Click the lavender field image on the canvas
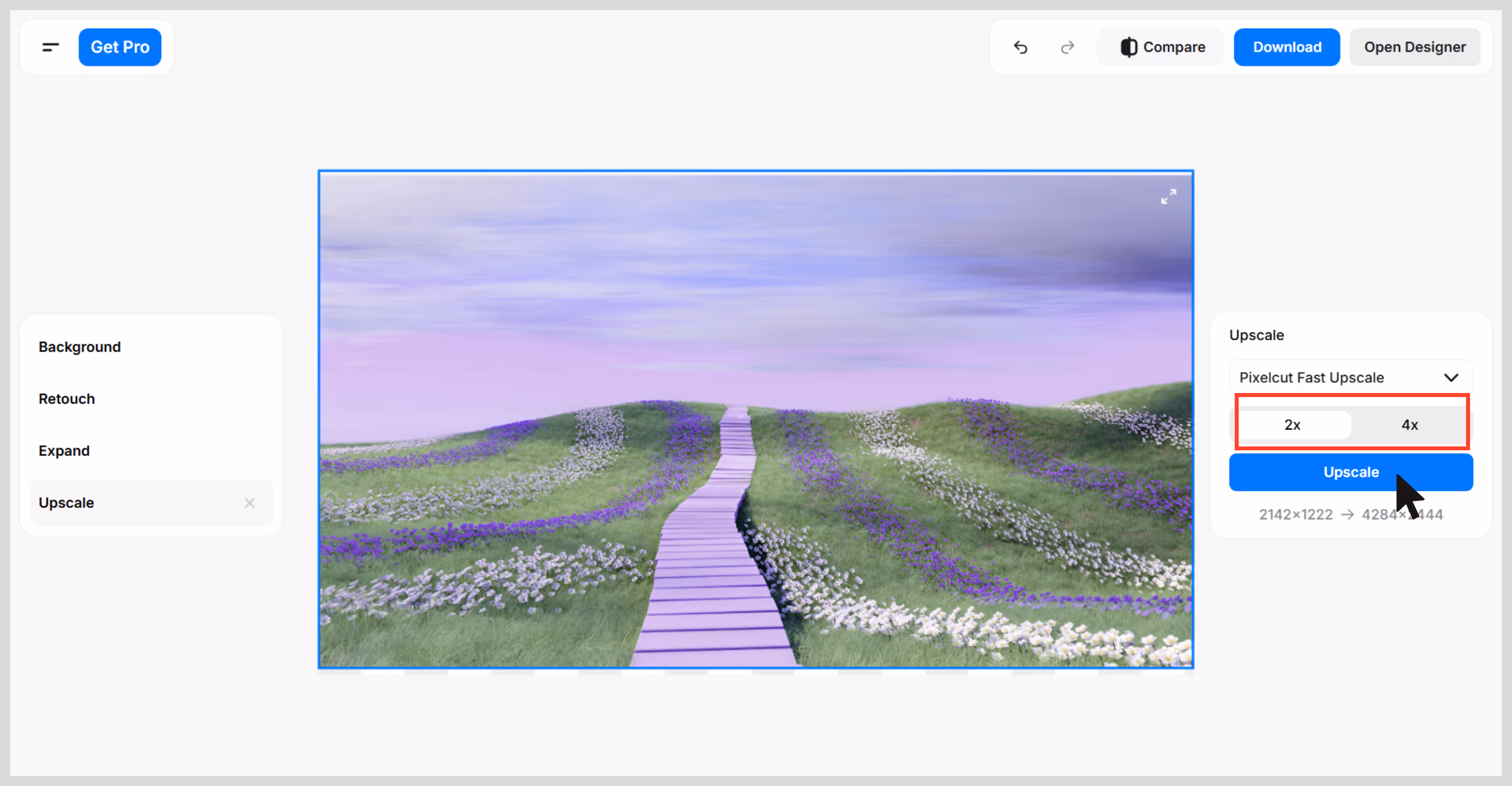1512x786 pixels. (756, 419)
